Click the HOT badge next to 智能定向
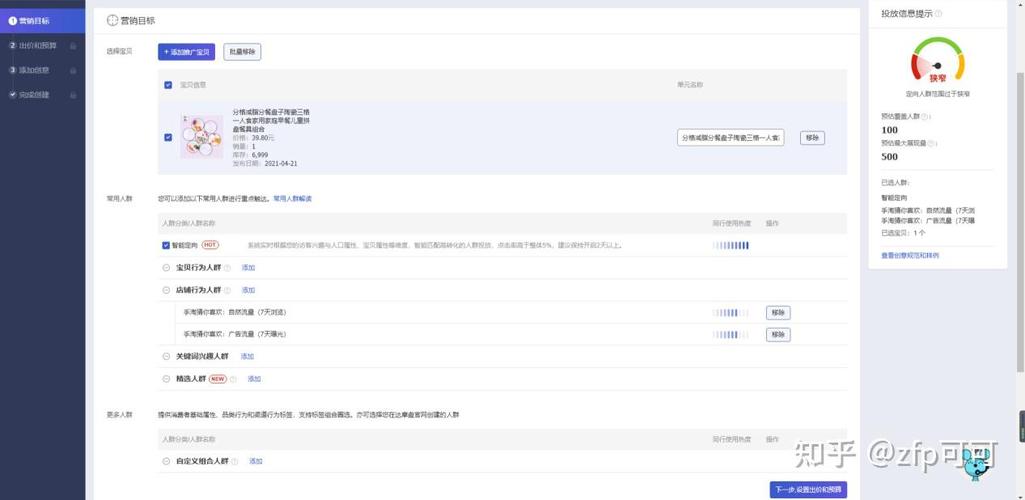 coord(210,245)
